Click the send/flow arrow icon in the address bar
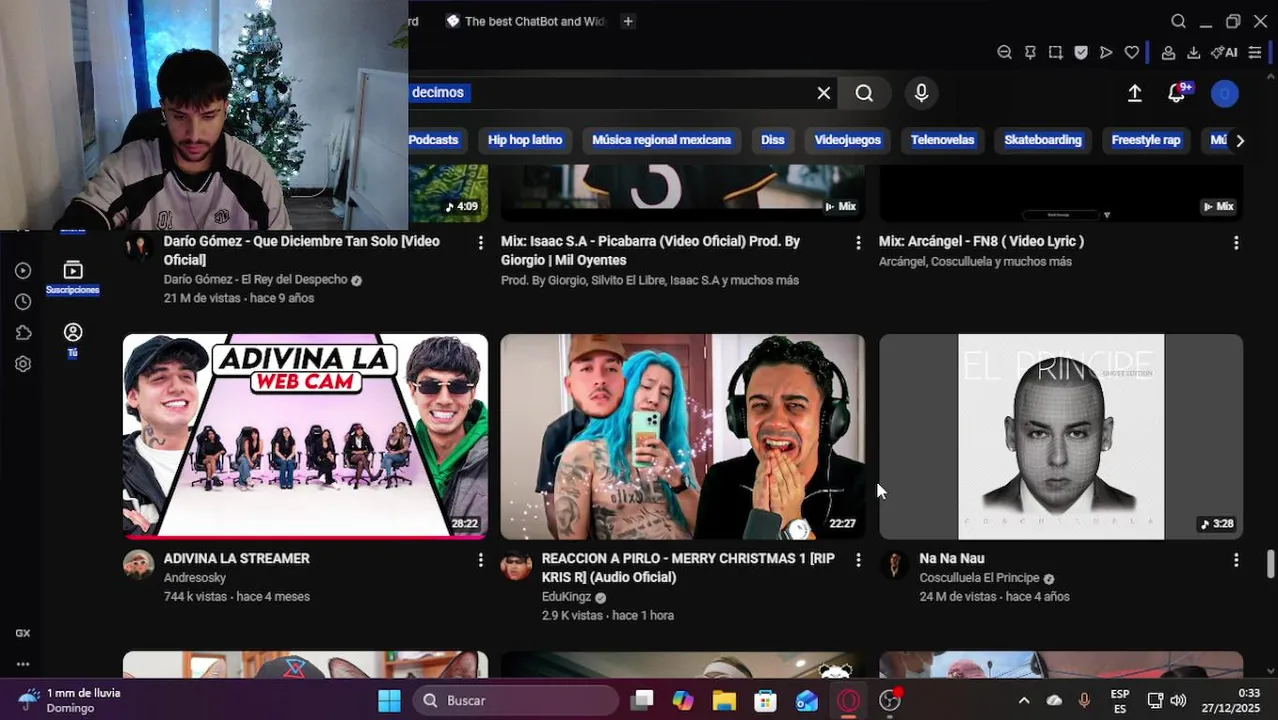This screenshot has height=720, width=1278. click(x=1106, y=53)
